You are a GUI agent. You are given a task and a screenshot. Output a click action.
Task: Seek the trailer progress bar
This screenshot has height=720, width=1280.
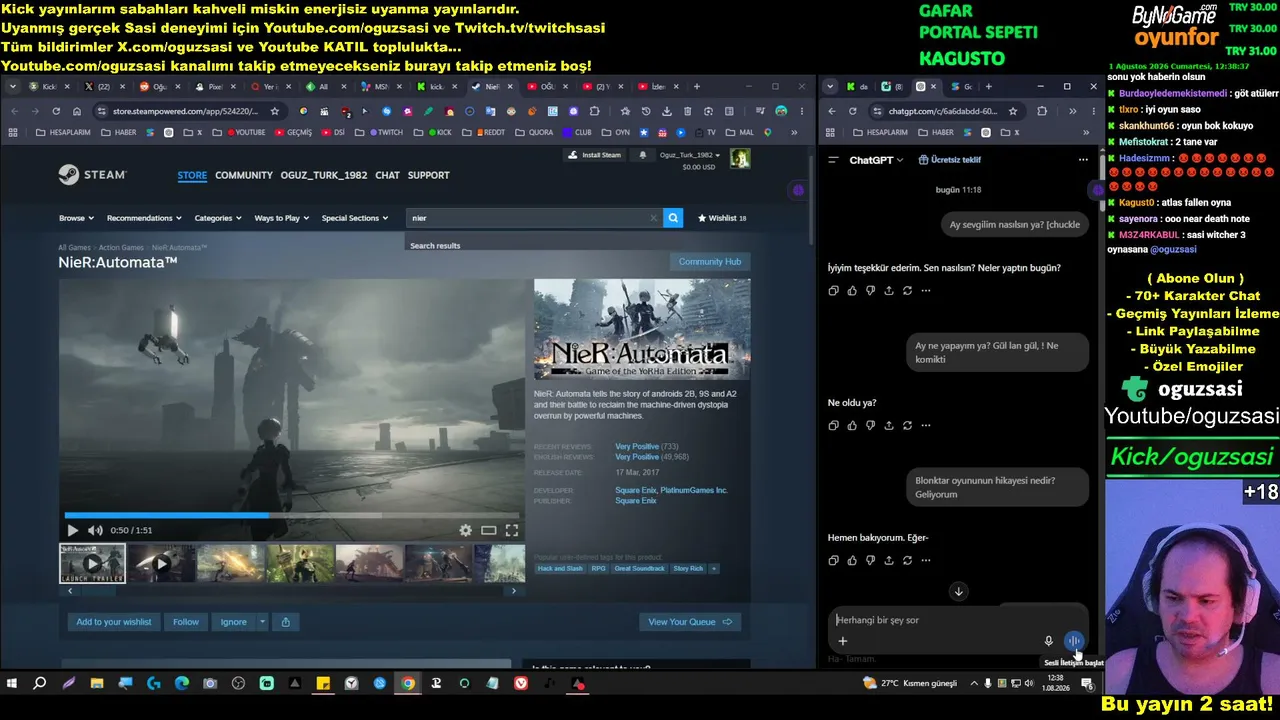click(292, 516)
